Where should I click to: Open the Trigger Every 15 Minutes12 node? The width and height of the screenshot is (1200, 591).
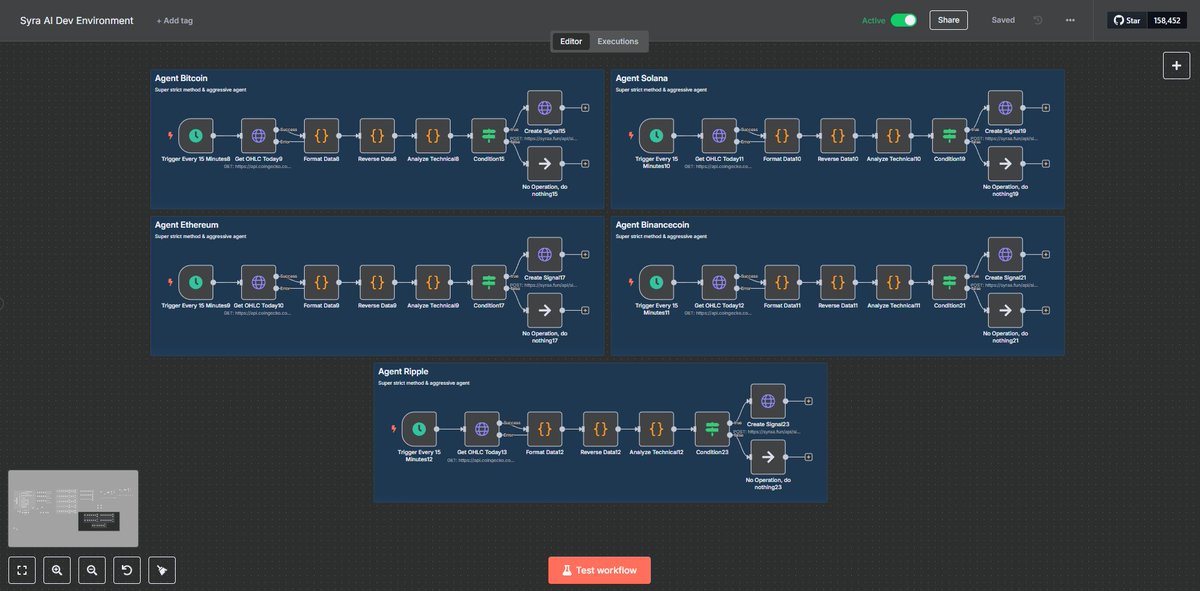[419, 429]
